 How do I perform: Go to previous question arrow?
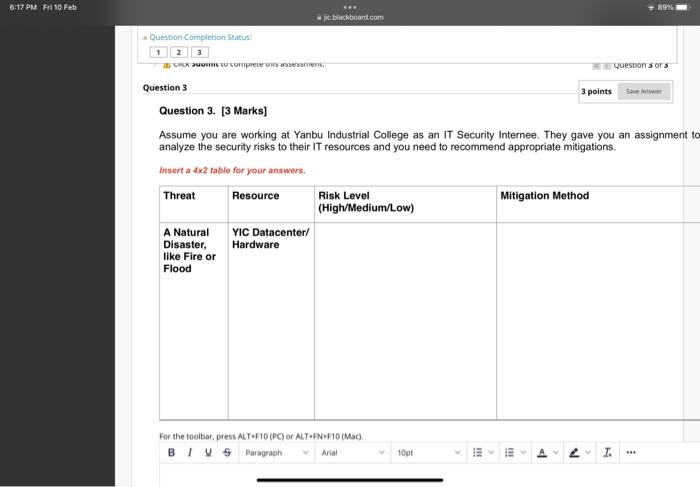[607, 66]
